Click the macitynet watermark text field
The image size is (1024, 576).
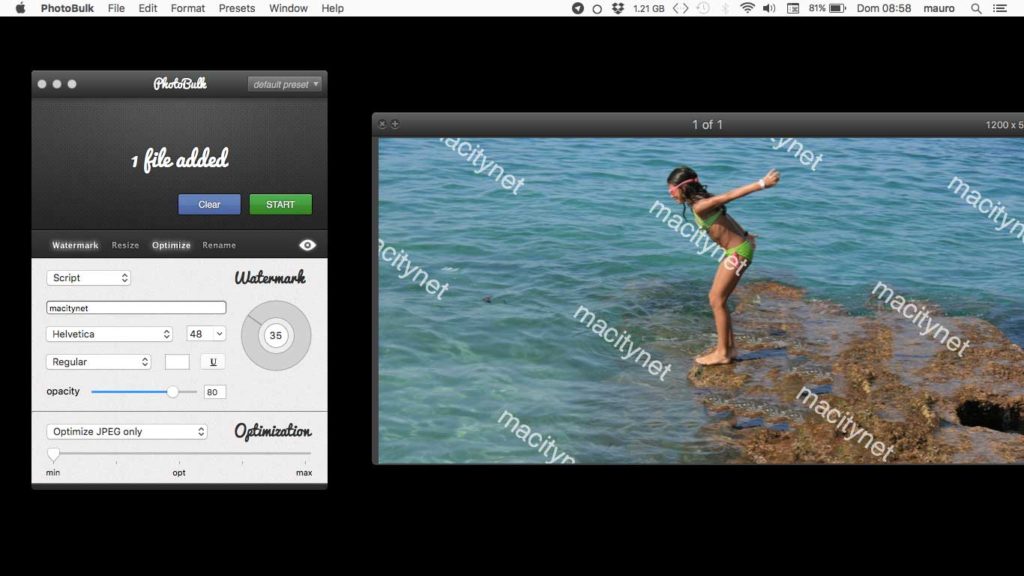(x=136, y=308)
